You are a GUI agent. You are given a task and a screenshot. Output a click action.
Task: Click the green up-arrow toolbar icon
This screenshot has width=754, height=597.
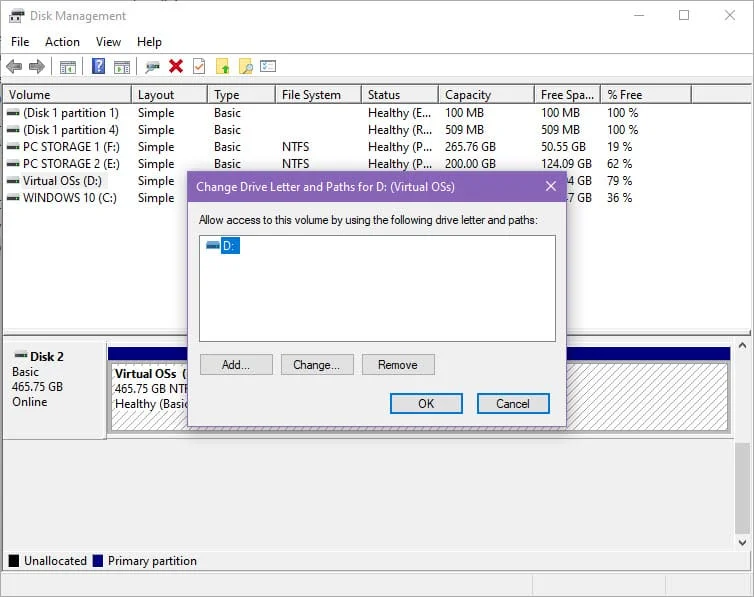click(223, 66)
